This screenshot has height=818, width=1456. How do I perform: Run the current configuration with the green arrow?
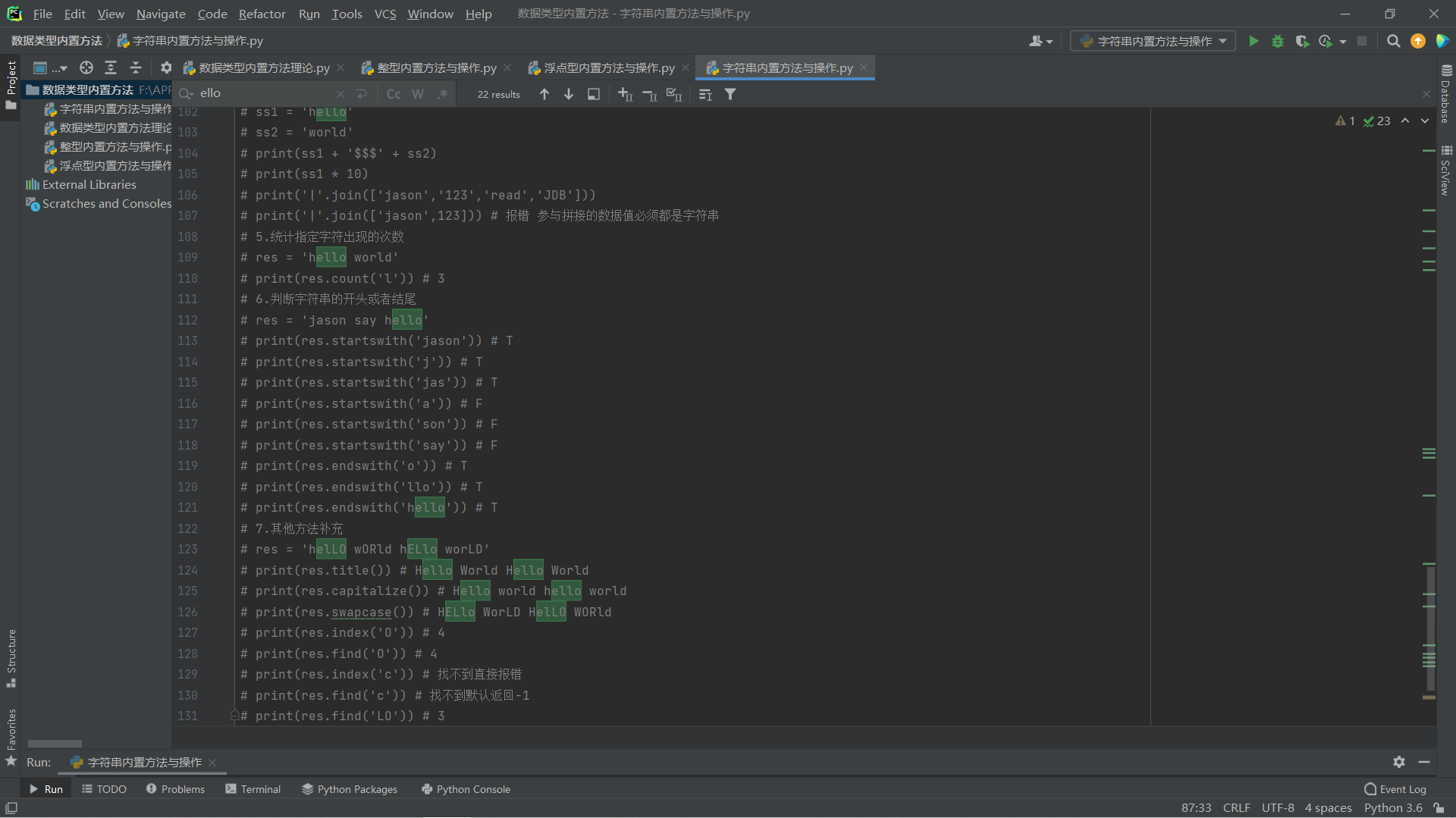(x=1254, y=41)
